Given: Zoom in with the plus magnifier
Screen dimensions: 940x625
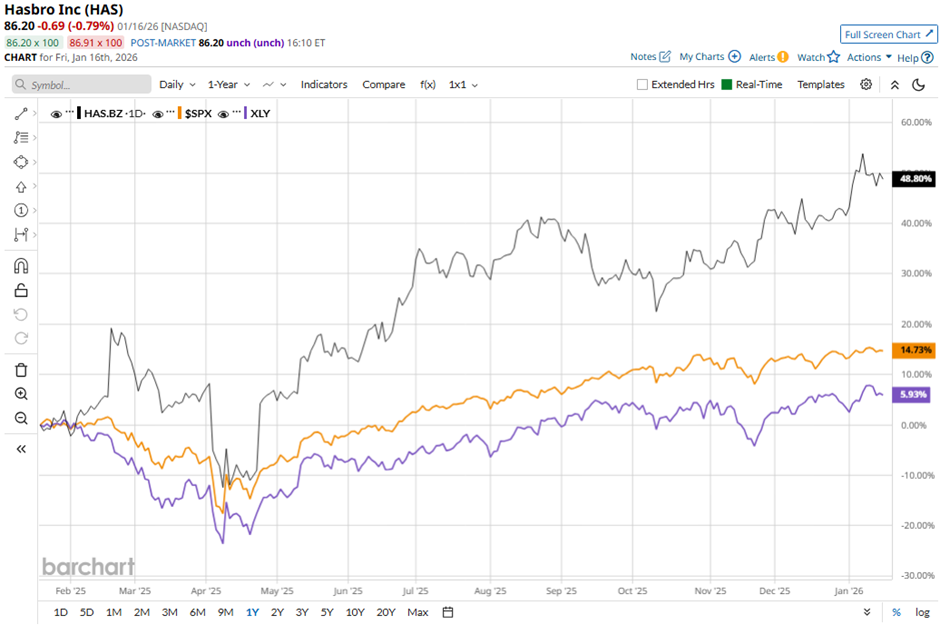Looking at the screenshot, I should click(21, 394).
